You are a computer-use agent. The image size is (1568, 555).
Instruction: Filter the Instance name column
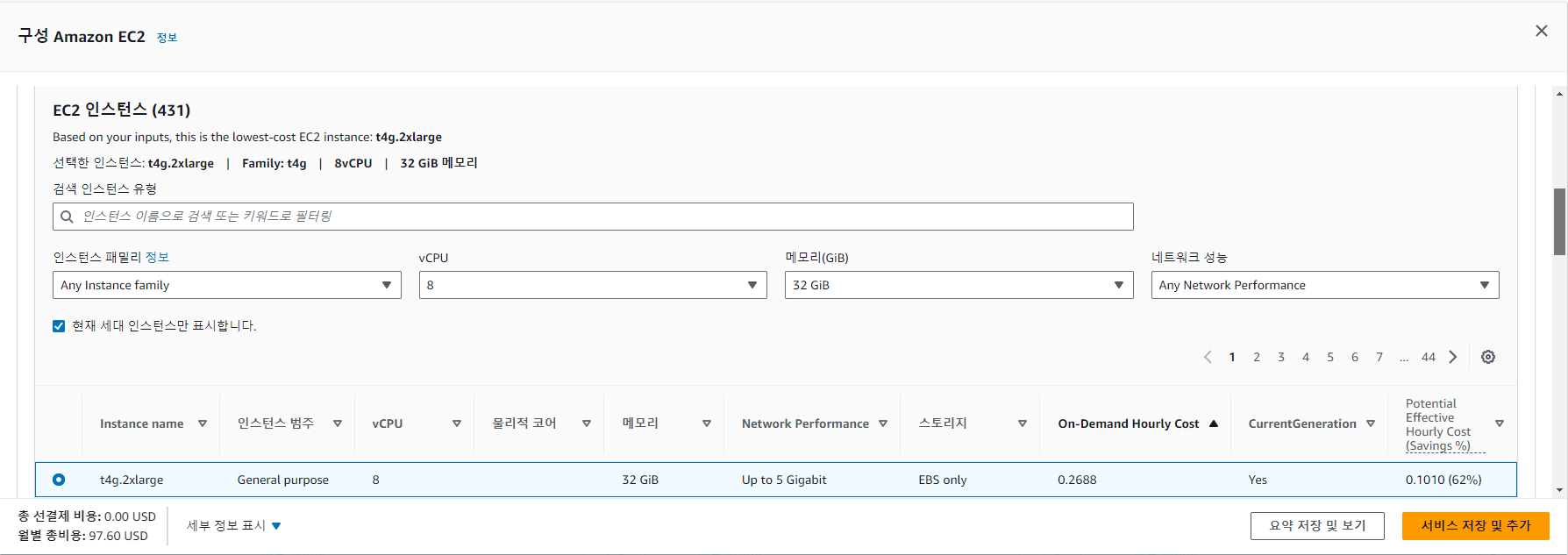(x=203, y=423)
